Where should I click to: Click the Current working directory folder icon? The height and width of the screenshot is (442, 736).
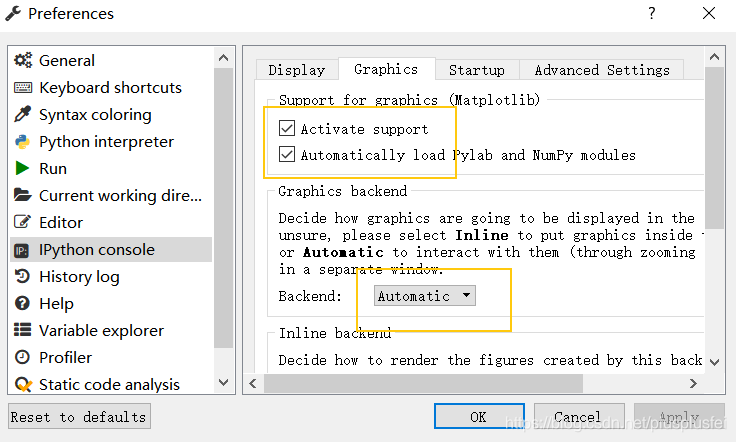(x=23, y=195)
